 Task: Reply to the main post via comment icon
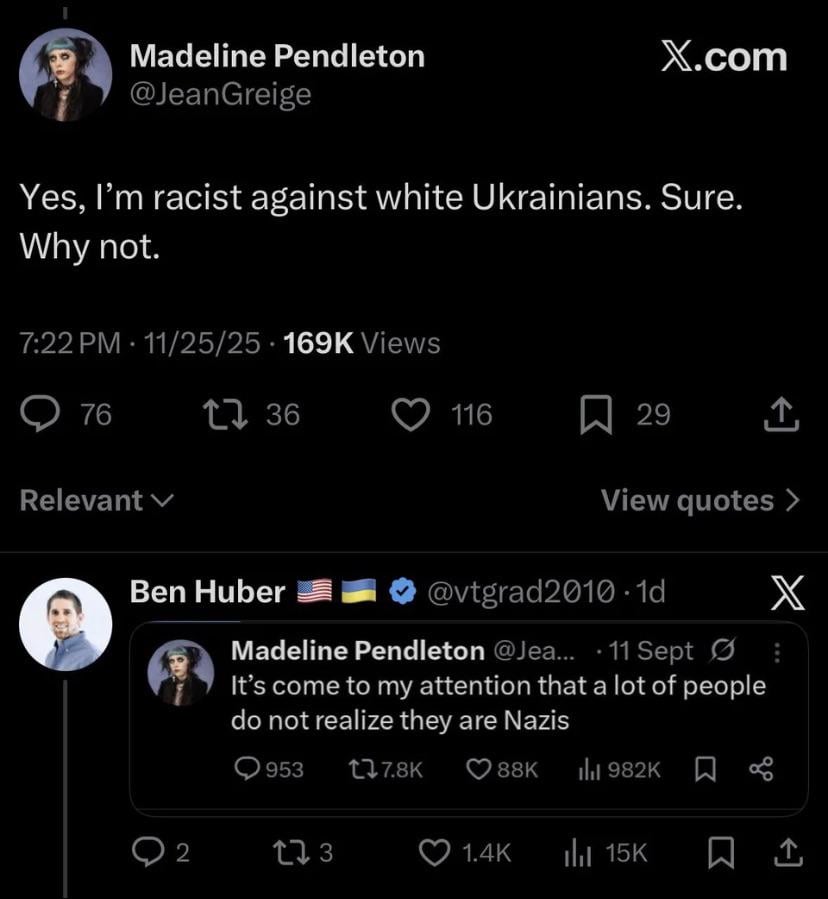point(39,414)
